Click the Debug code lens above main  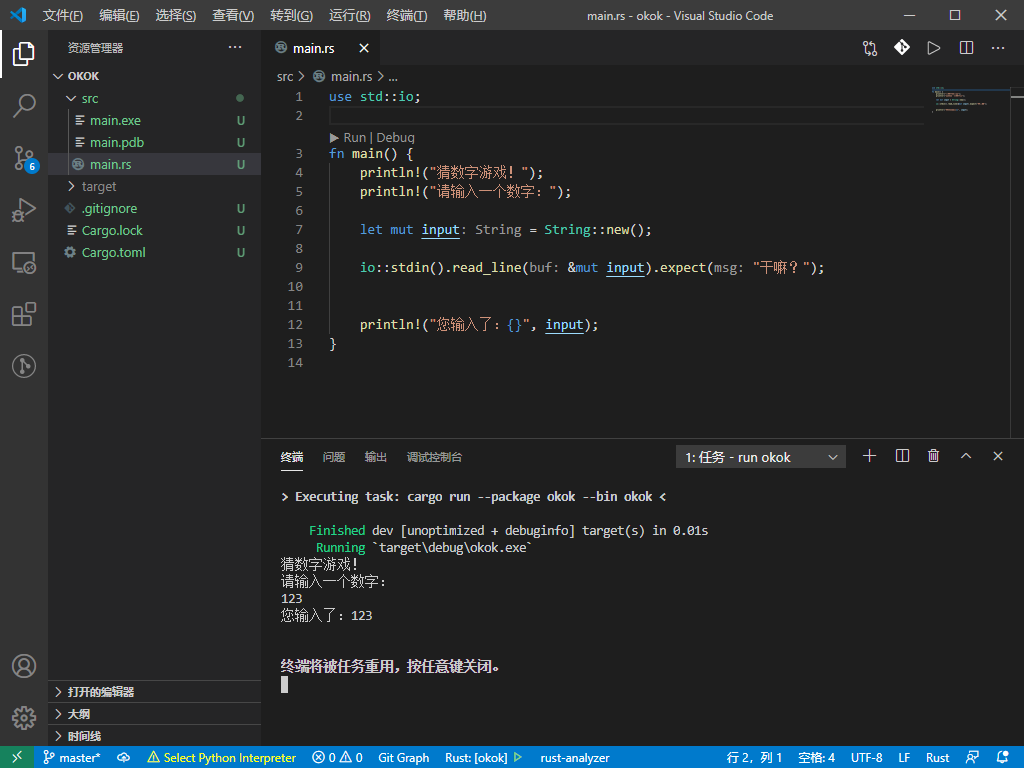(395, 137)
